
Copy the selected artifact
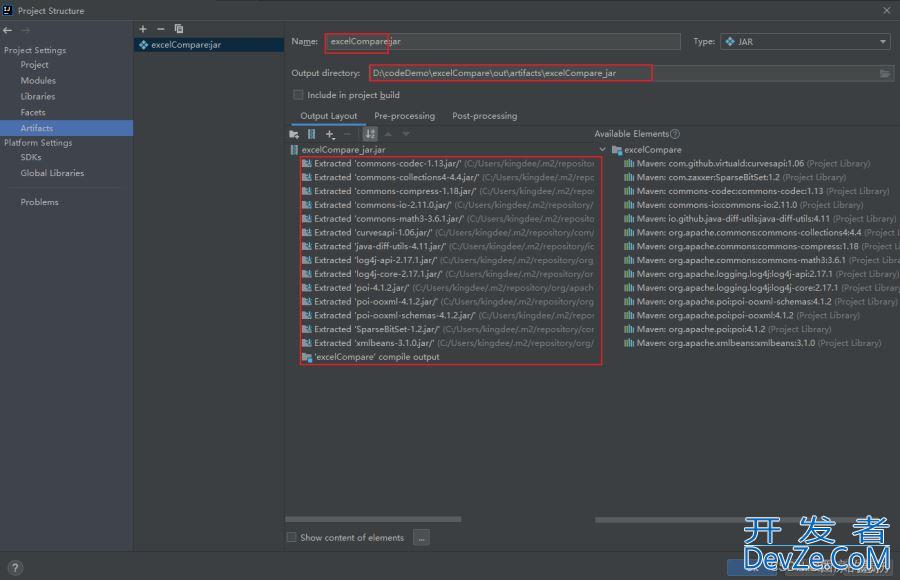(x=179, y=29)
